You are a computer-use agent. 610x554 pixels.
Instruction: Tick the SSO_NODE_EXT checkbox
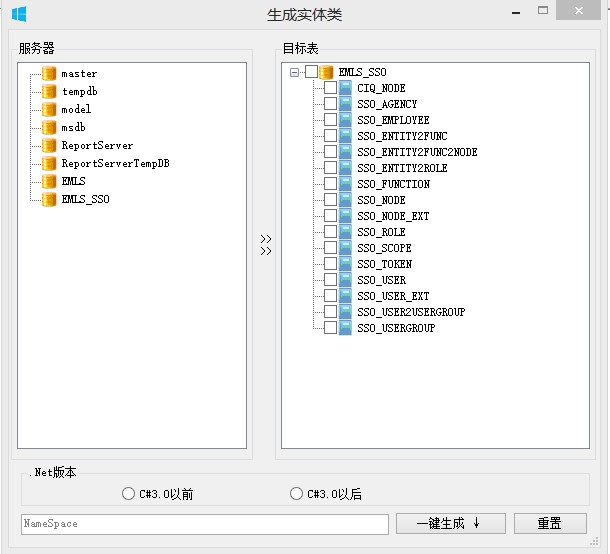click(330, 216)
